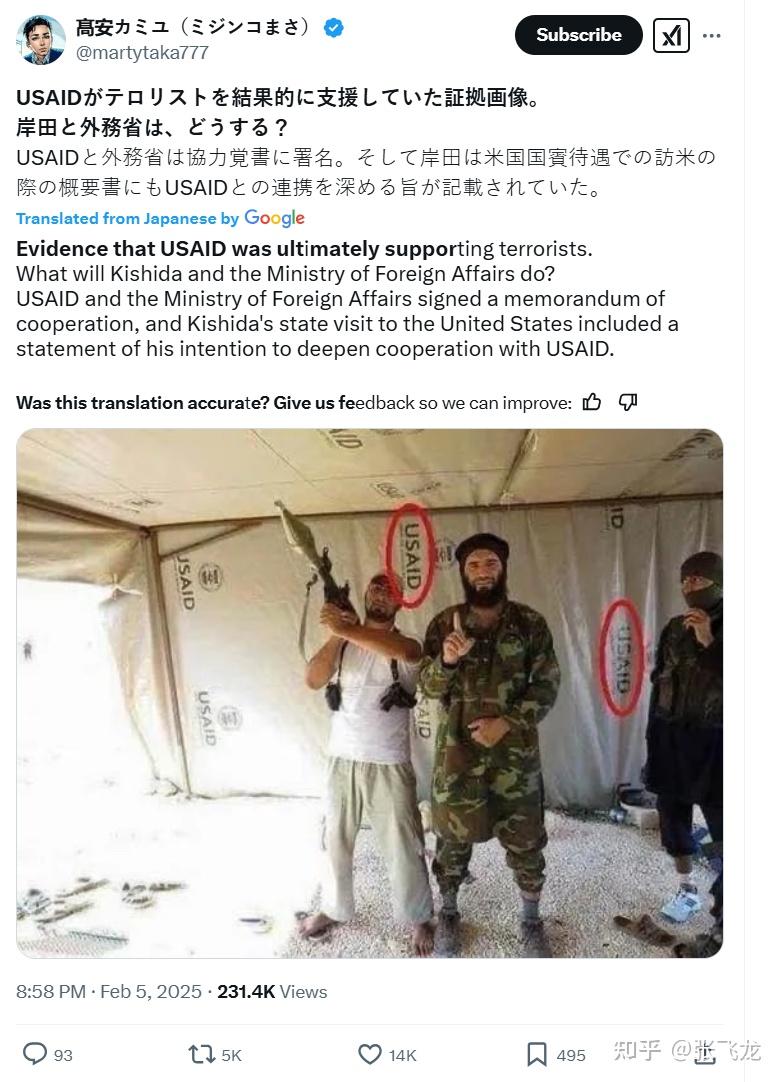The width and height of the screenshot is (781, 1082).
Task: Click the repost icon with 5K
Action: [x=201, y=1054]
